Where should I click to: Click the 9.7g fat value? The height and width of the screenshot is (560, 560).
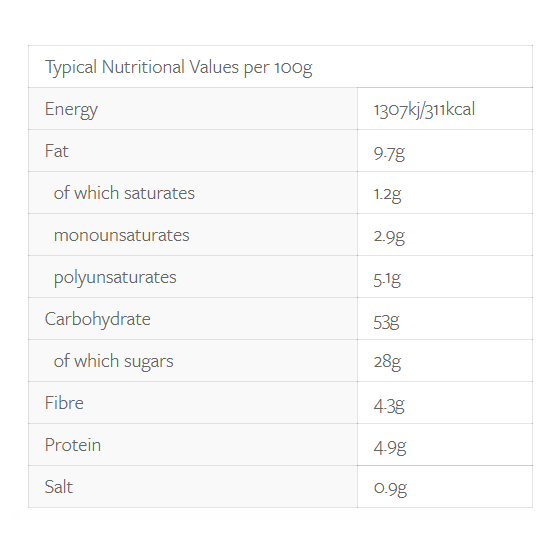pyautogui.click(x=389, y=154)
